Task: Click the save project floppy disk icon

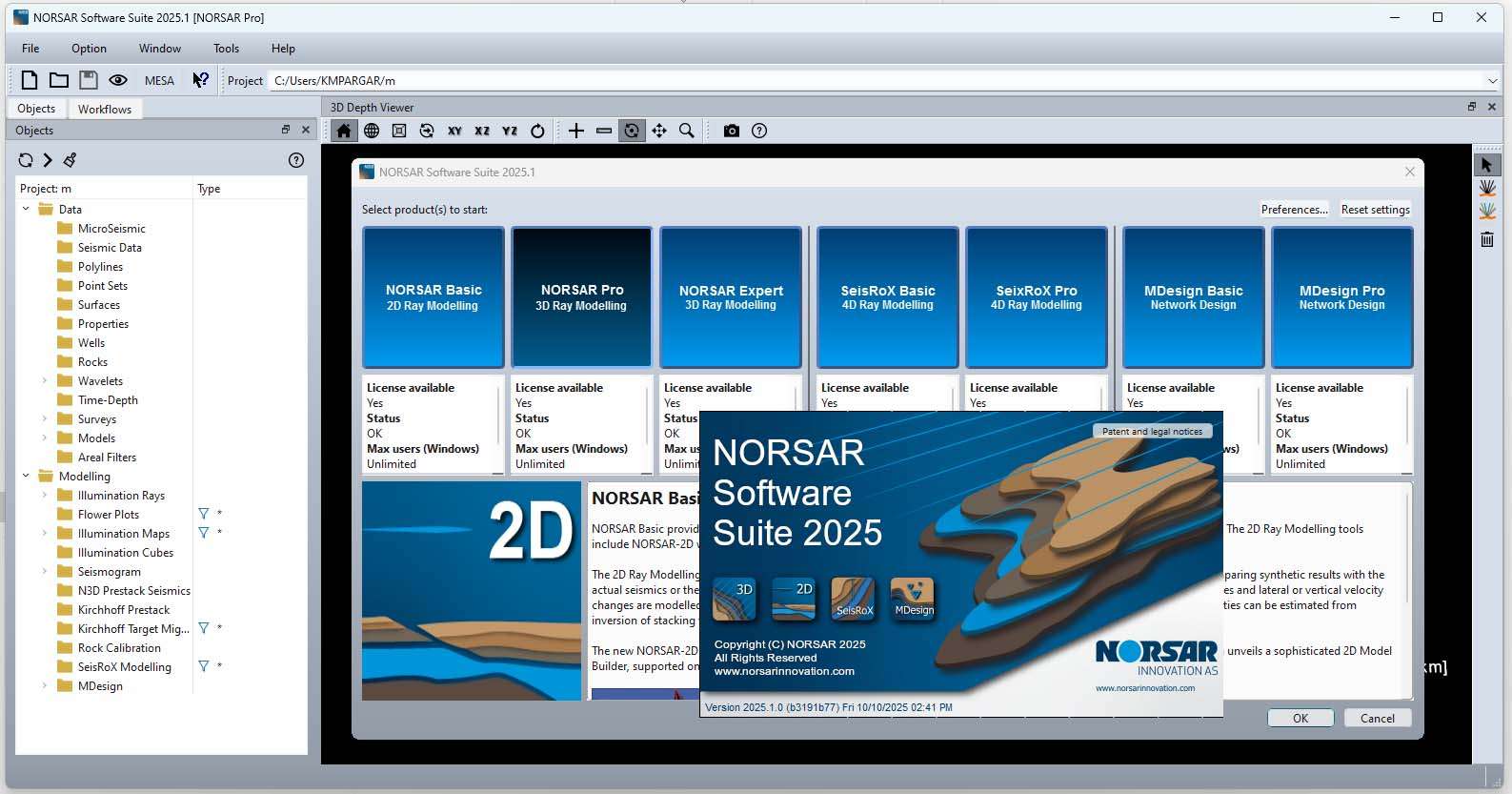Action: 89,80
